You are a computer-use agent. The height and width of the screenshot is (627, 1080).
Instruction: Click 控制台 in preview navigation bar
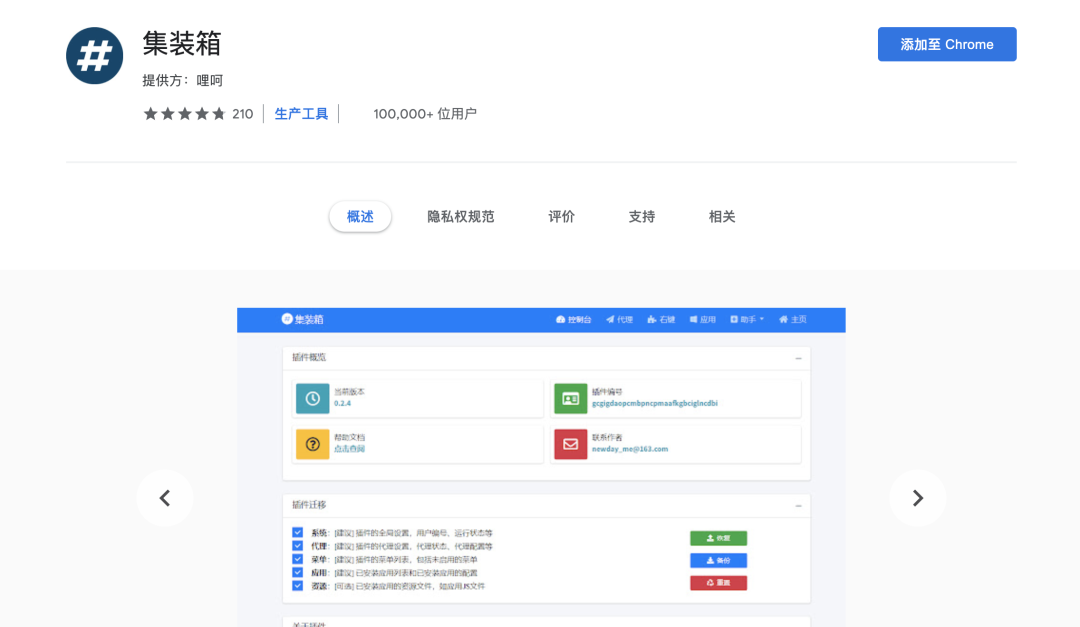(574, 320)
